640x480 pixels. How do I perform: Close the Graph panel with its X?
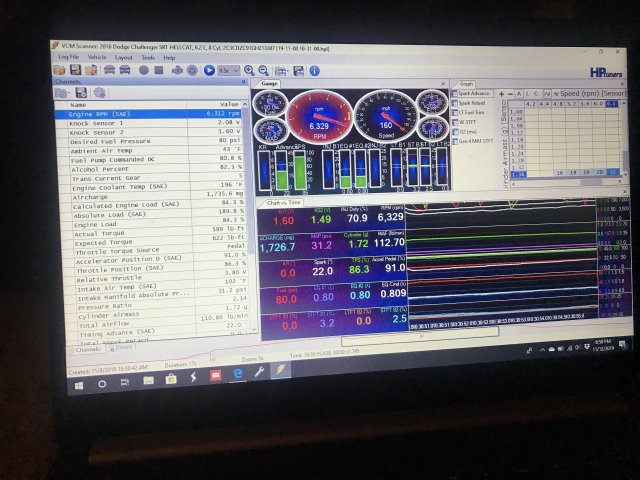[x=622, y=84]
